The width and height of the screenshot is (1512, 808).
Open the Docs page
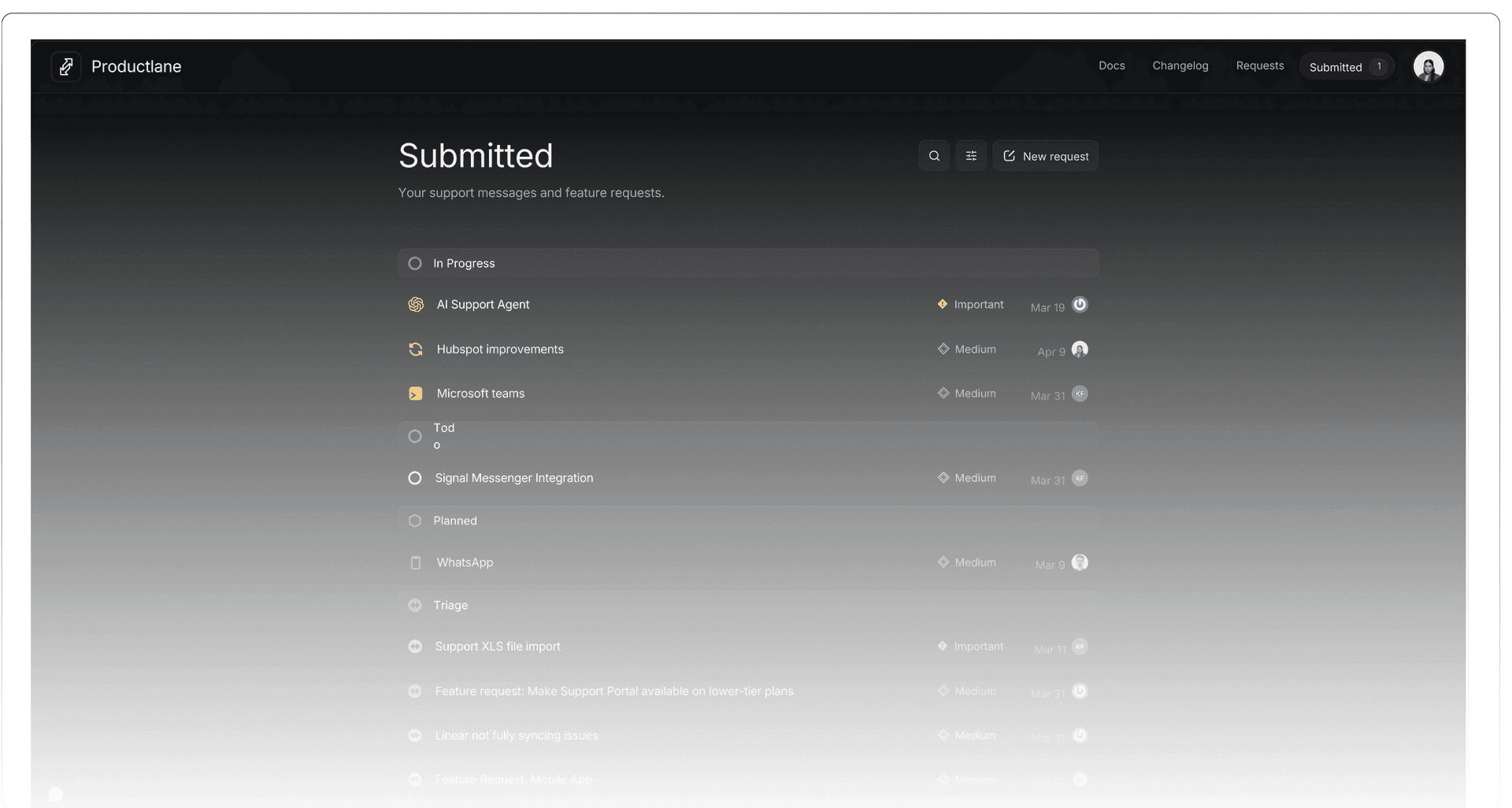(1111, 66)
